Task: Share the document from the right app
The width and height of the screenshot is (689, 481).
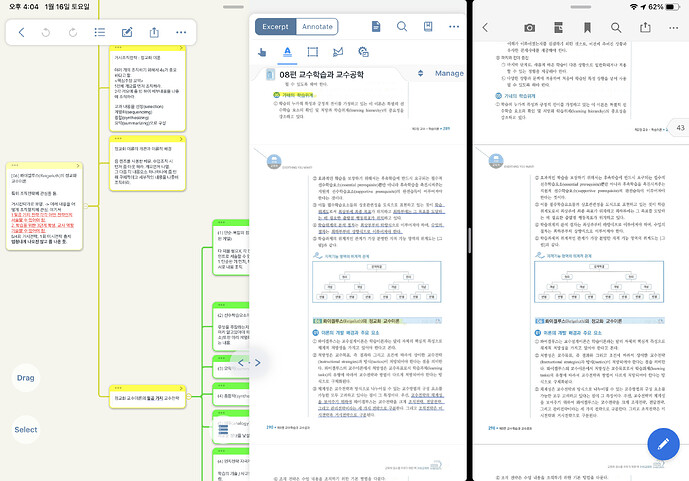Action: [645, 27]
